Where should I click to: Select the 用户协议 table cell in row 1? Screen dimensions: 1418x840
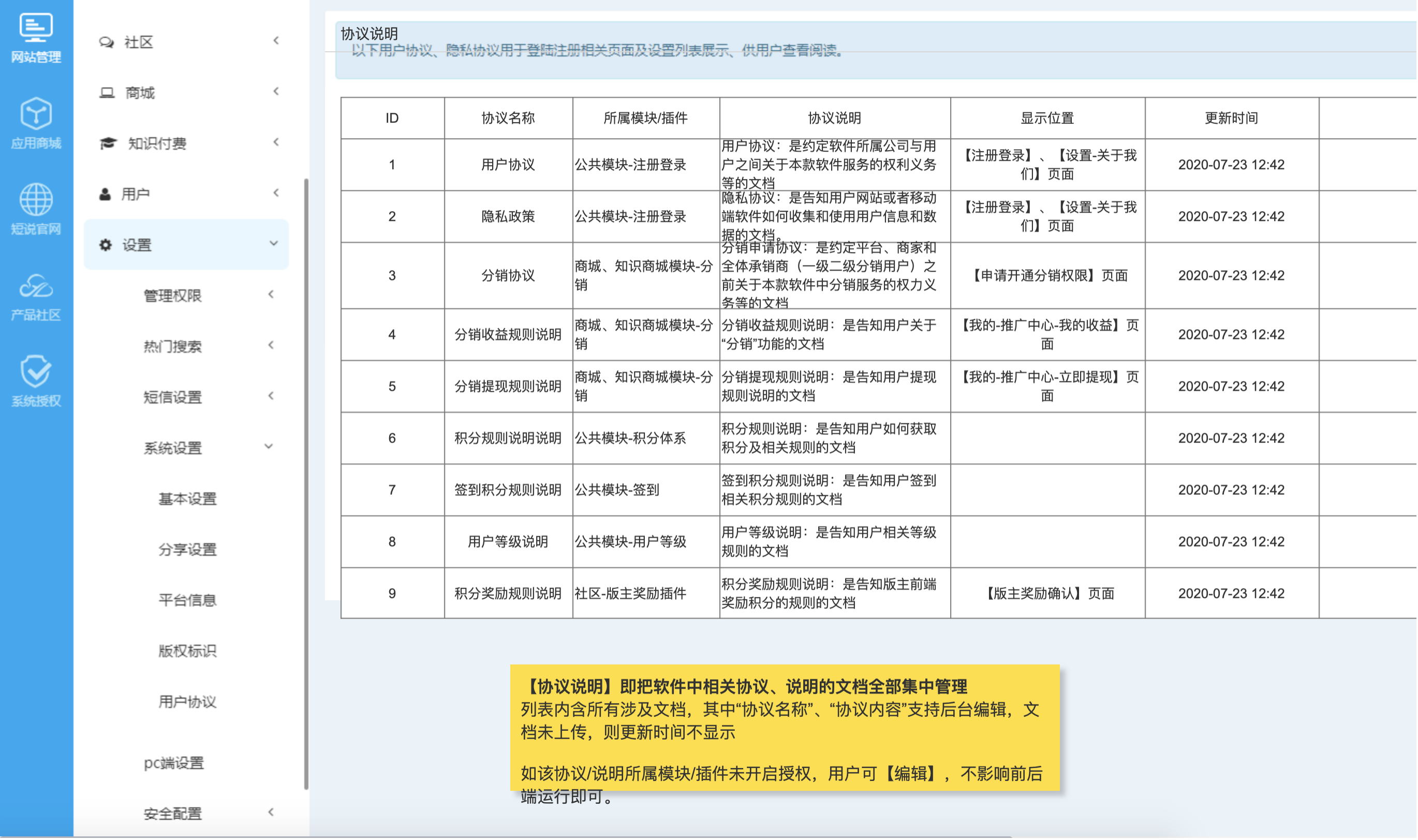point(509,165)
